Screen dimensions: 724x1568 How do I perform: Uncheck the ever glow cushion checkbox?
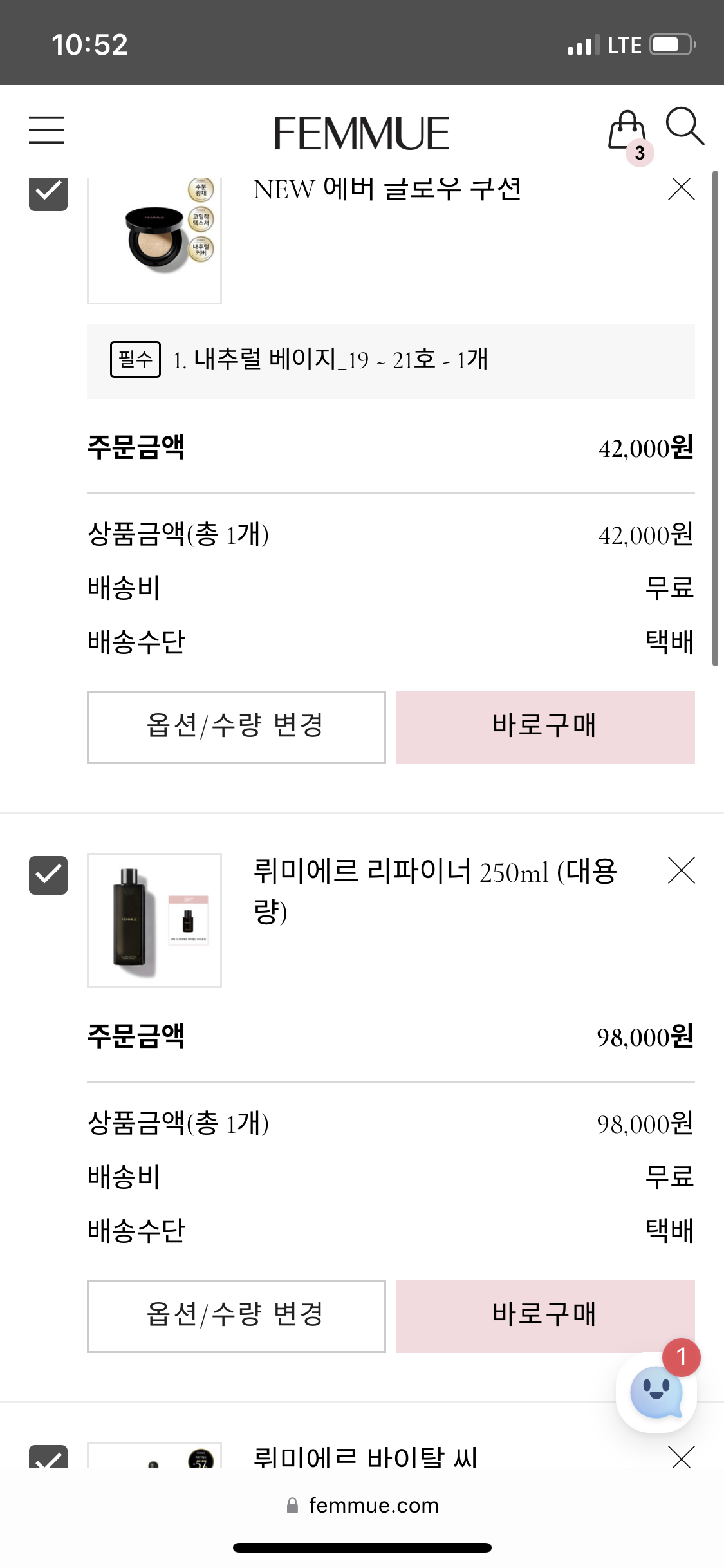48,193
